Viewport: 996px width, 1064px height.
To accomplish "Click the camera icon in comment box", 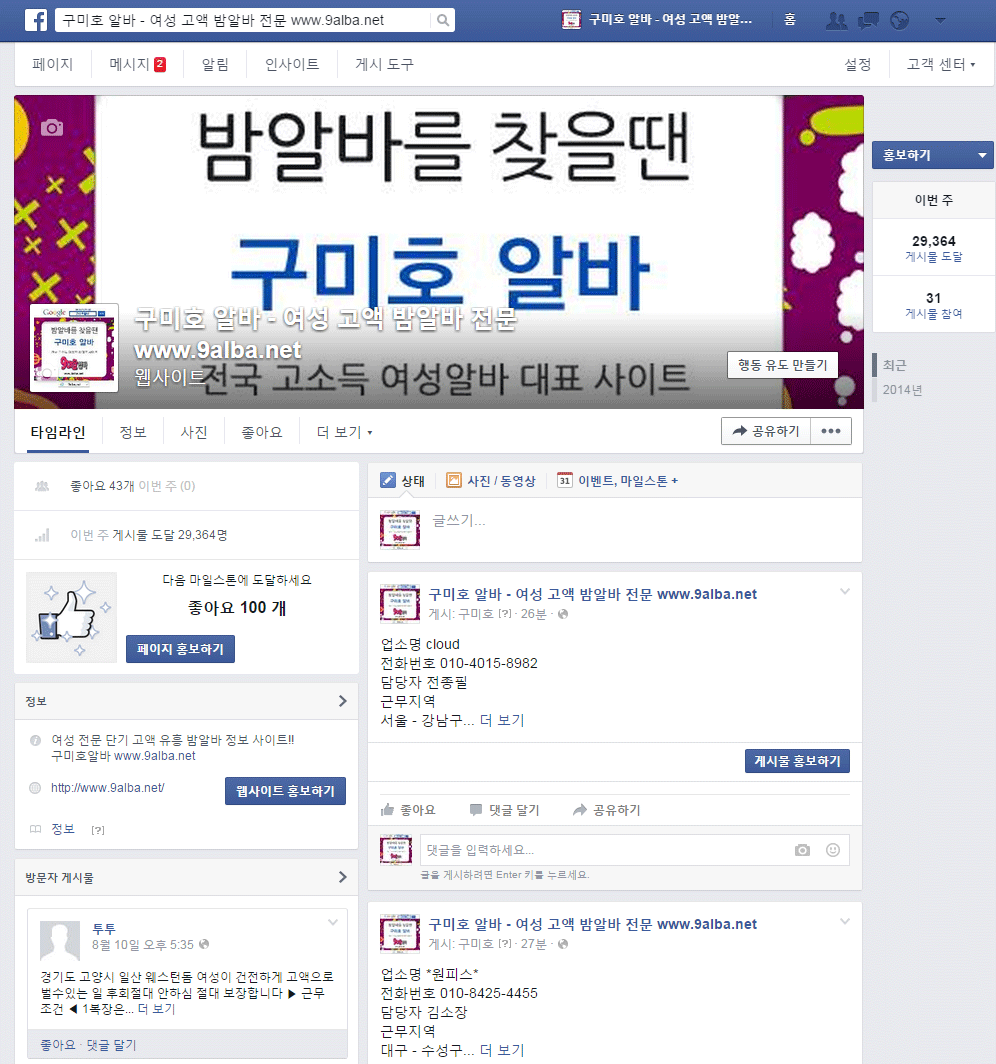I will point(803,850).
